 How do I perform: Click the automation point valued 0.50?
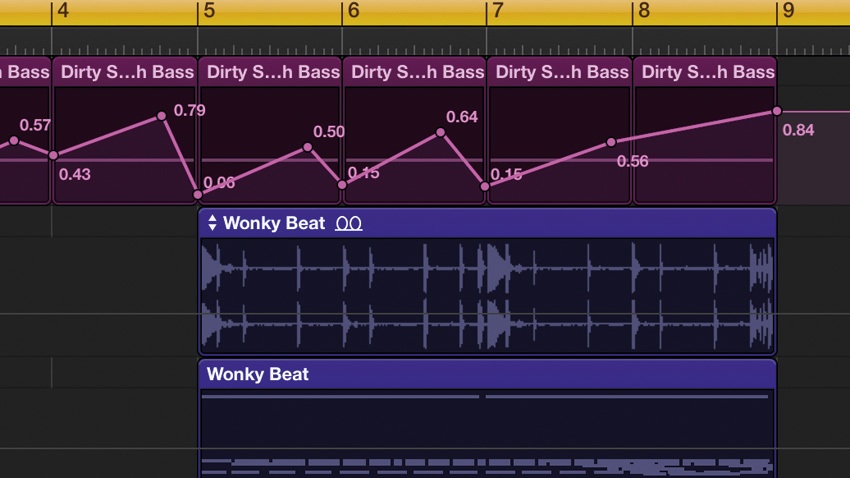(307, 147)
